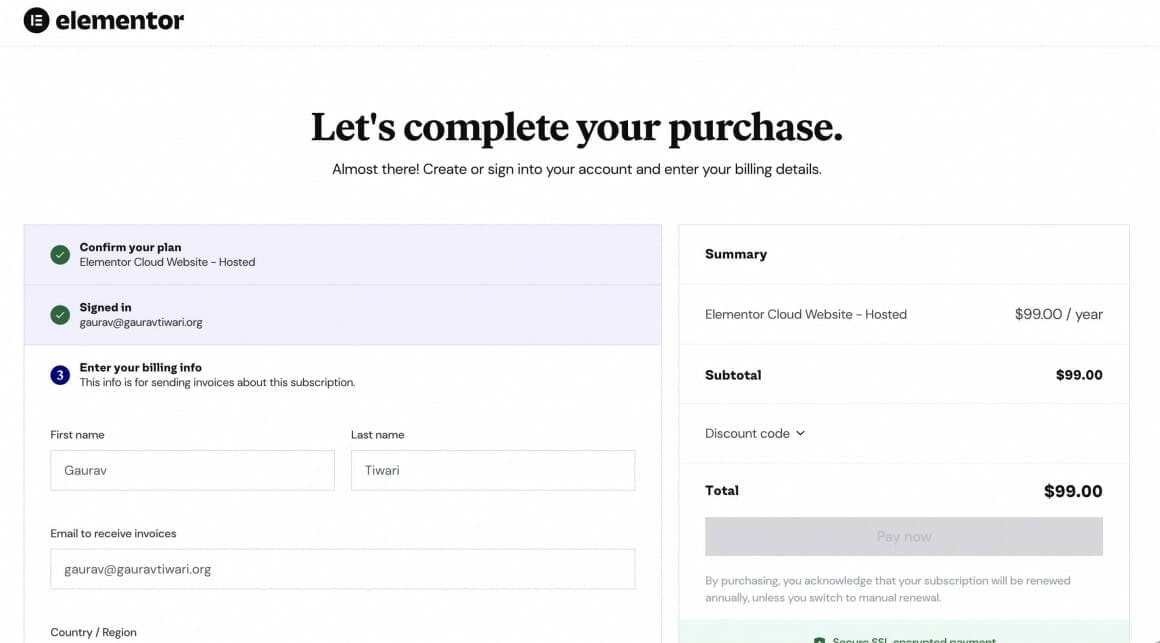Click the green checkmark next to Signed in
This screenshot has height=643, width=1160.
60,314
